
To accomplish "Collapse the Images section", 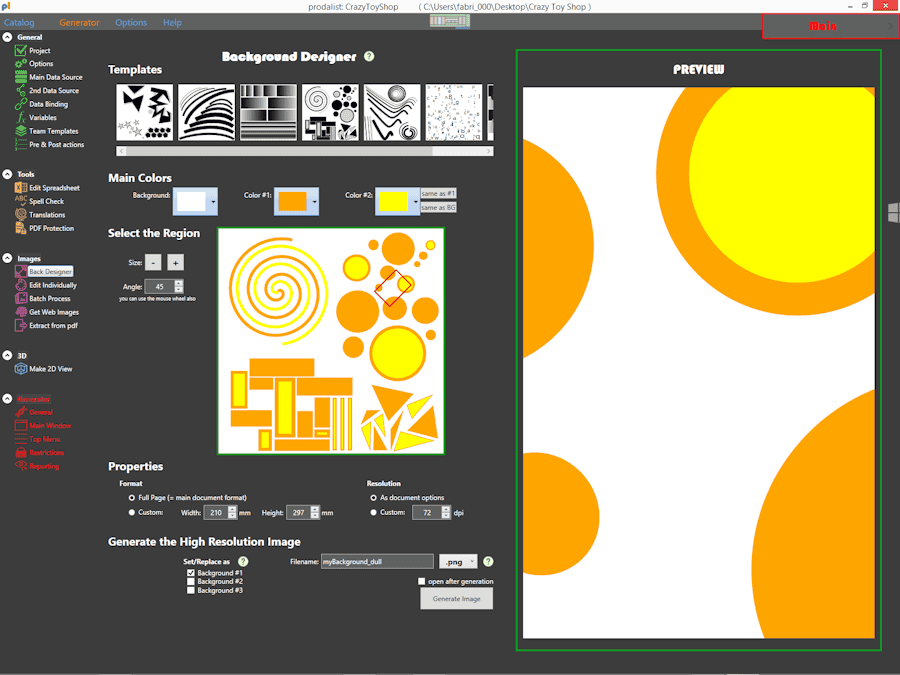I will 7,258.
